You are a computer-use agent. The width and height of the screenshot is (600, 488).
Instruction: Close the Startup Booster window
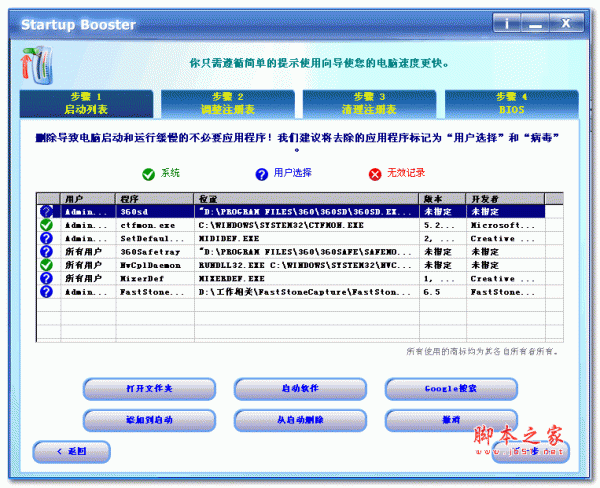coord(566,23)
